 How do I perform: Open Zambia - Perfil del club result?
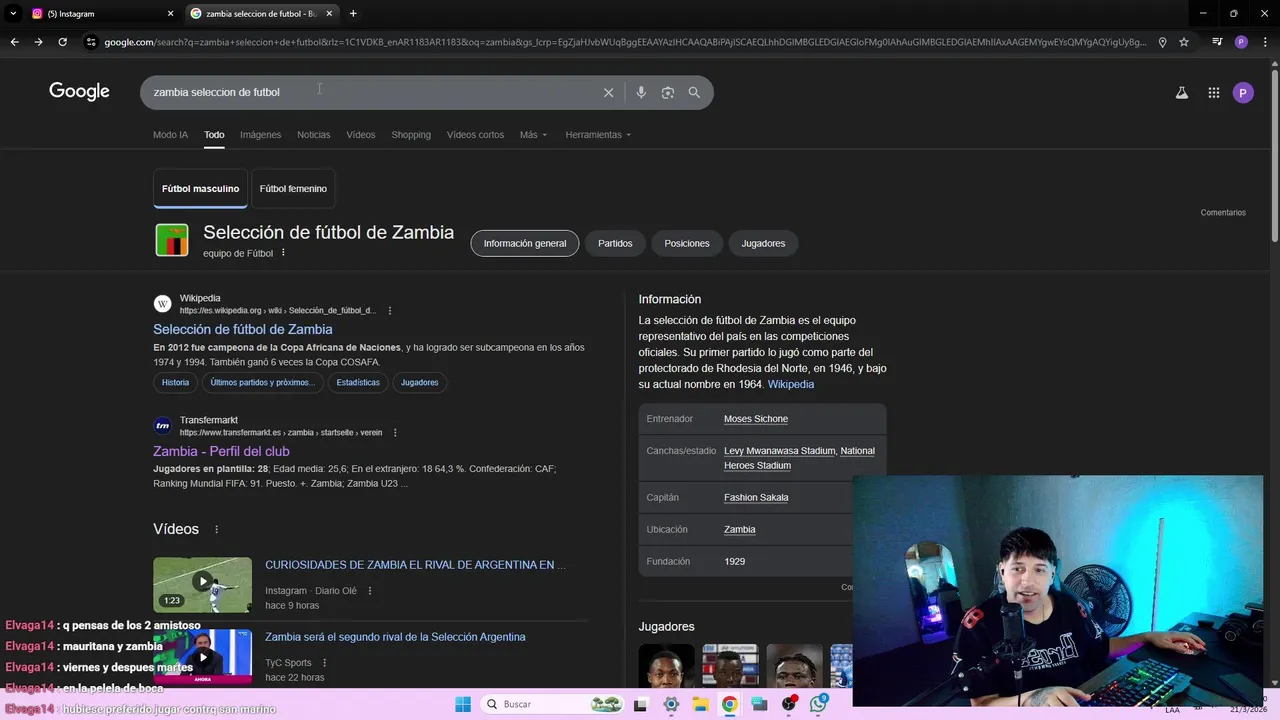click(x=221, y=451)
